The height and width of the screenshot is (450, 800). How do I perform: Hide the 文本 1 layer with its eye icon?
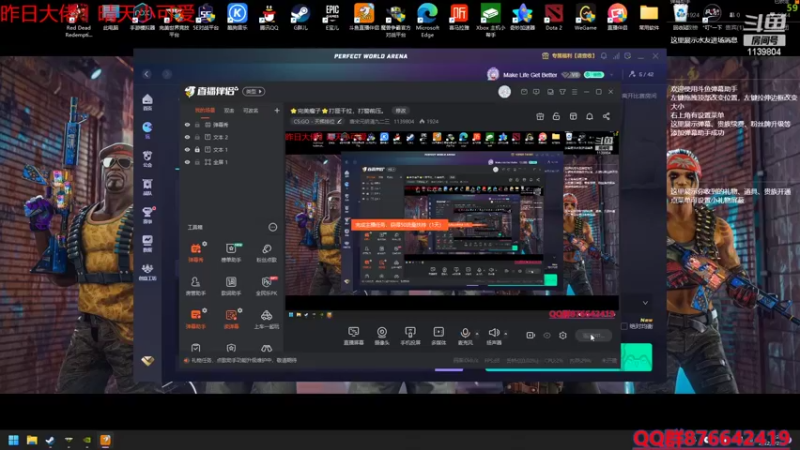point(187,149)
